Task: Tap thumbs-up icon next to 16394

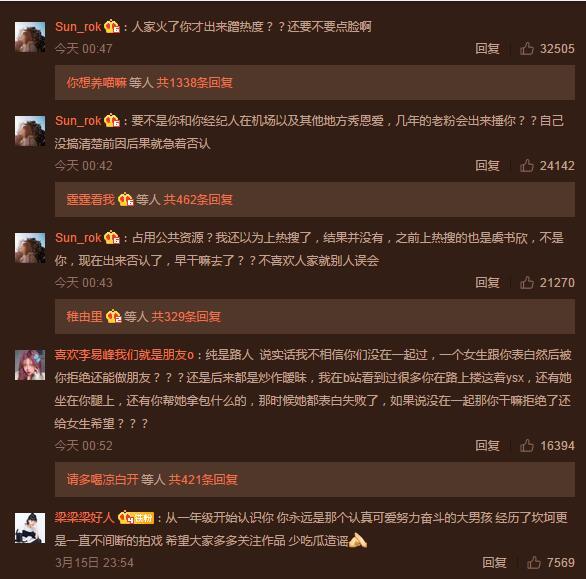Action: pos(527,446)
